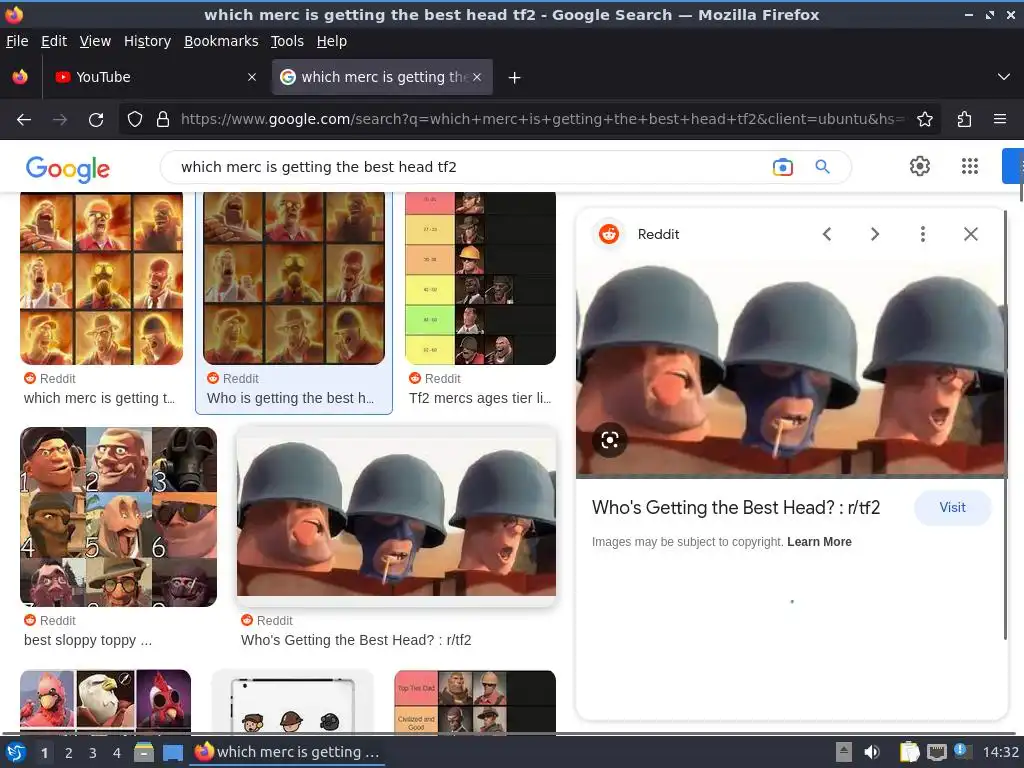The image size is (1024, 768).
Task: Show previous image in preview panel
Action: pos(827,234)
